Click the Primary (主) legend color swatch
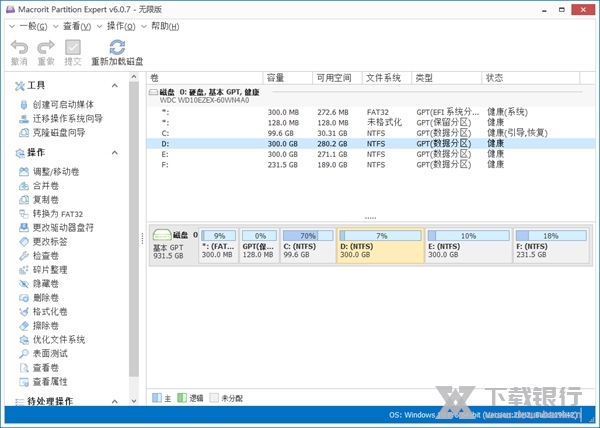Screen dimensions: 600x428 (x=157, y=398)
